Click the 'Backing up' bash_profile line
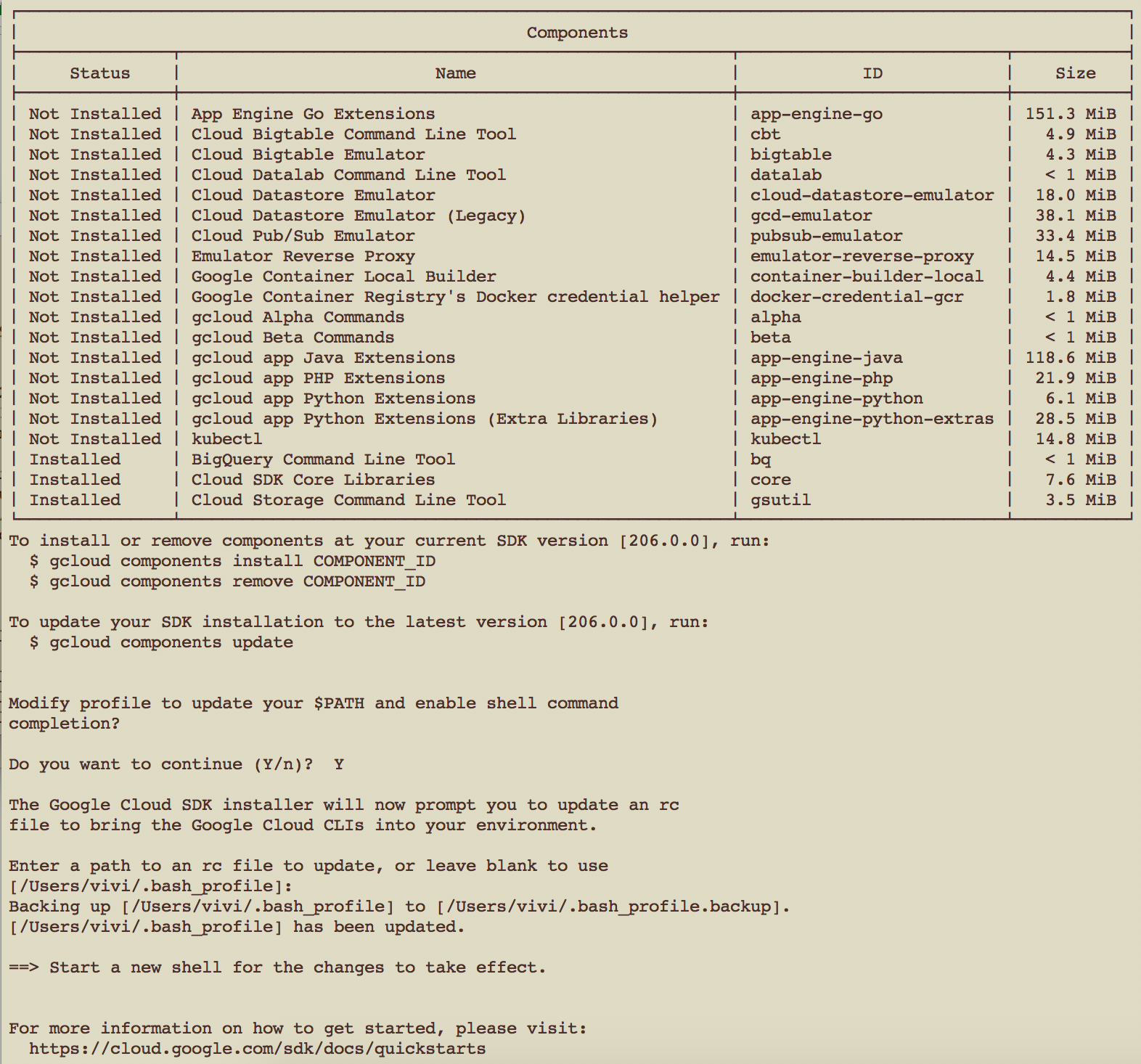The height and width of the screenshot is (1064, 1141). (399, 907)
